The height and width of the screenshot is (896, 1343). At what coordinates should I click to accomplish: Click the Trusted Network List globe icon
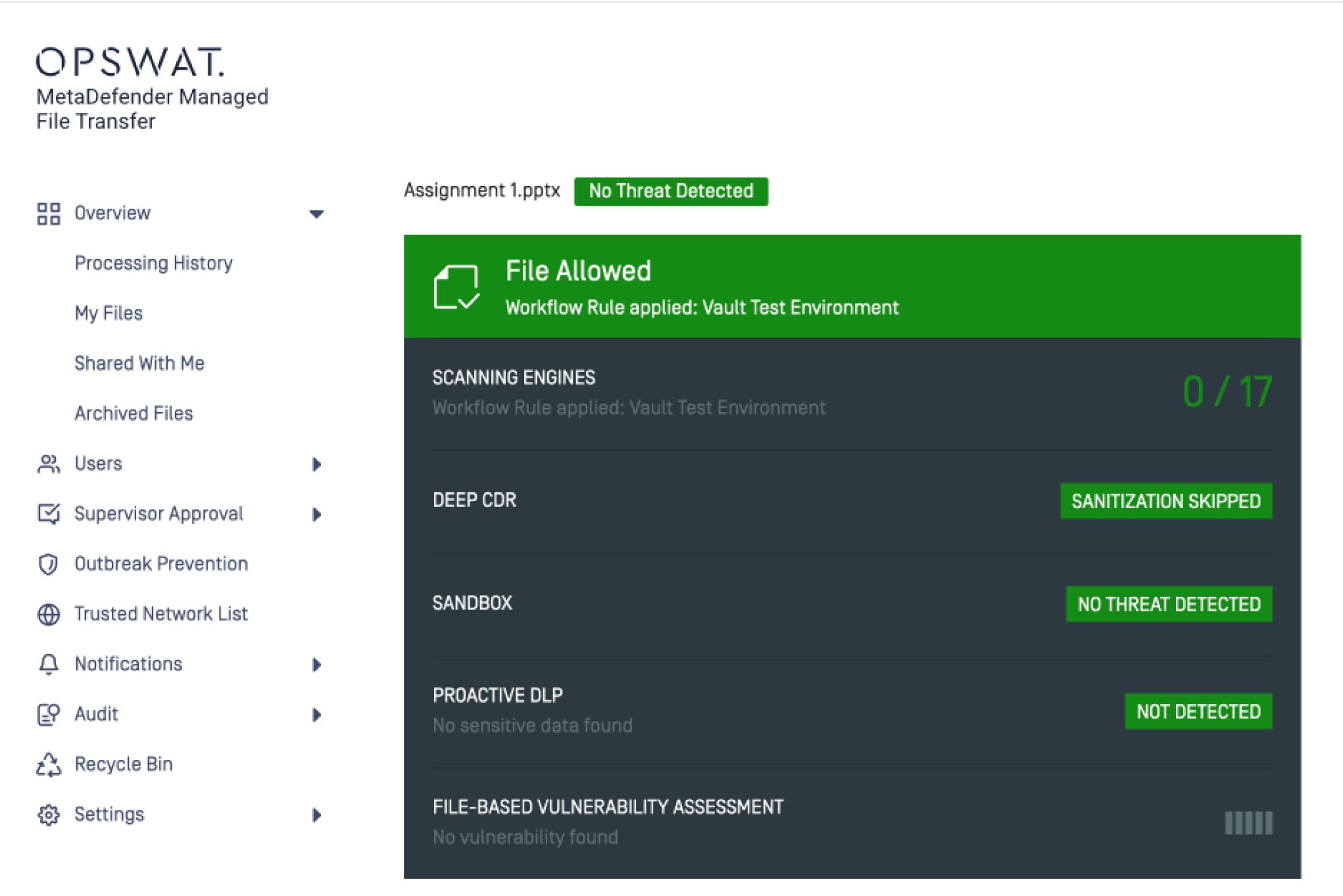pyautogui.click(x=49, y=614)
